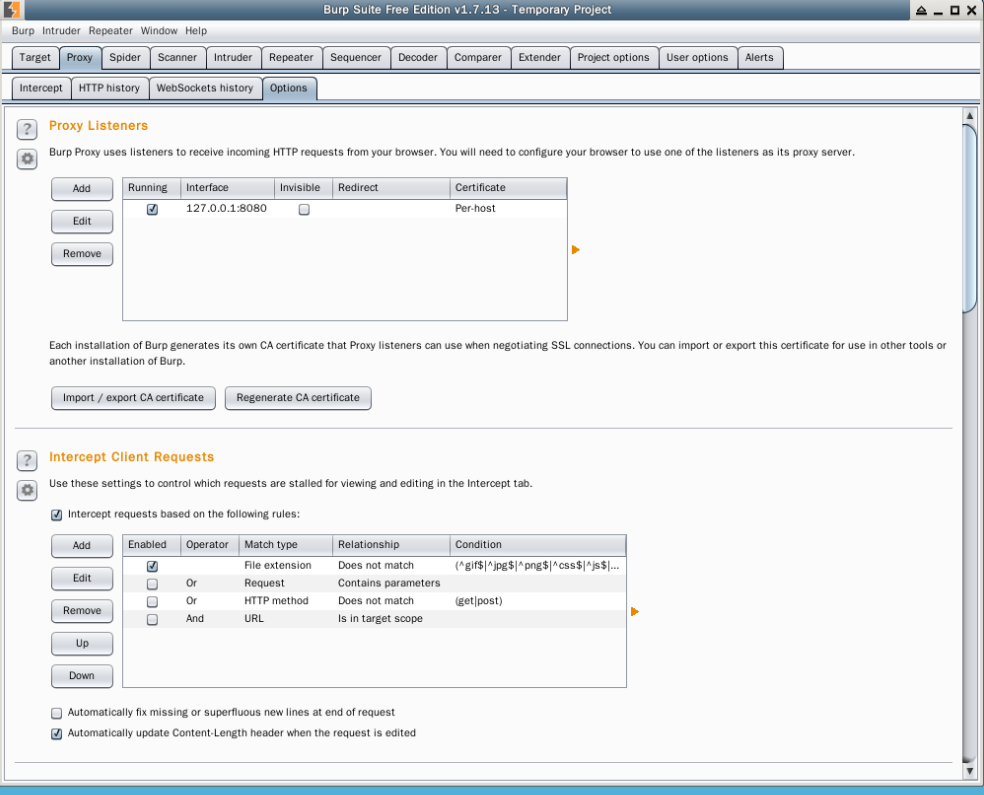Enable automatic fix of missing new lines
Viewport: 984px width, 795px height.
(56, 713)
